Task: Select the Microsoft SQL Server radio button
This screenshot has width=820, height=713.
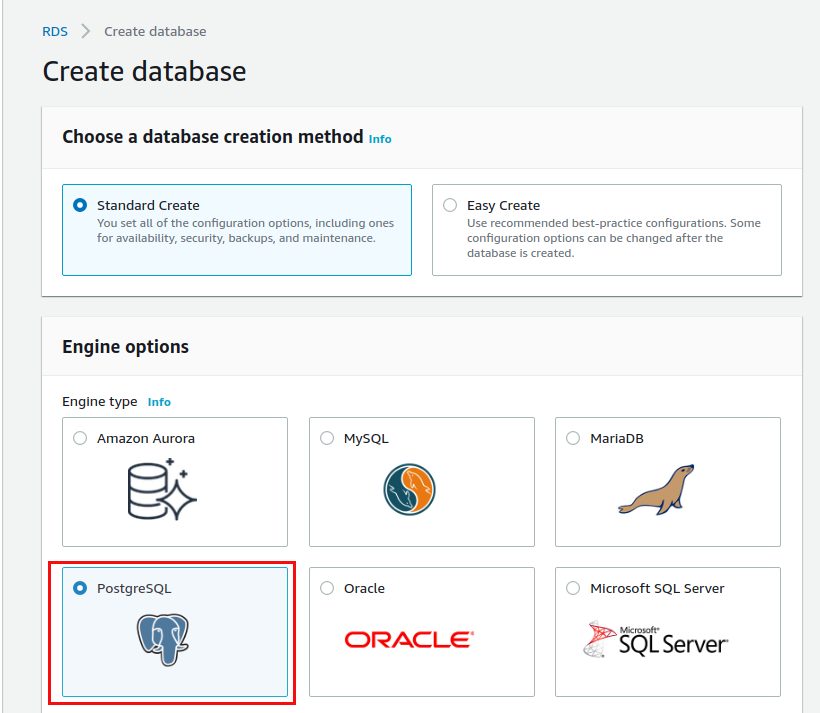Action: pyautogui.click(x=573, y=588)
